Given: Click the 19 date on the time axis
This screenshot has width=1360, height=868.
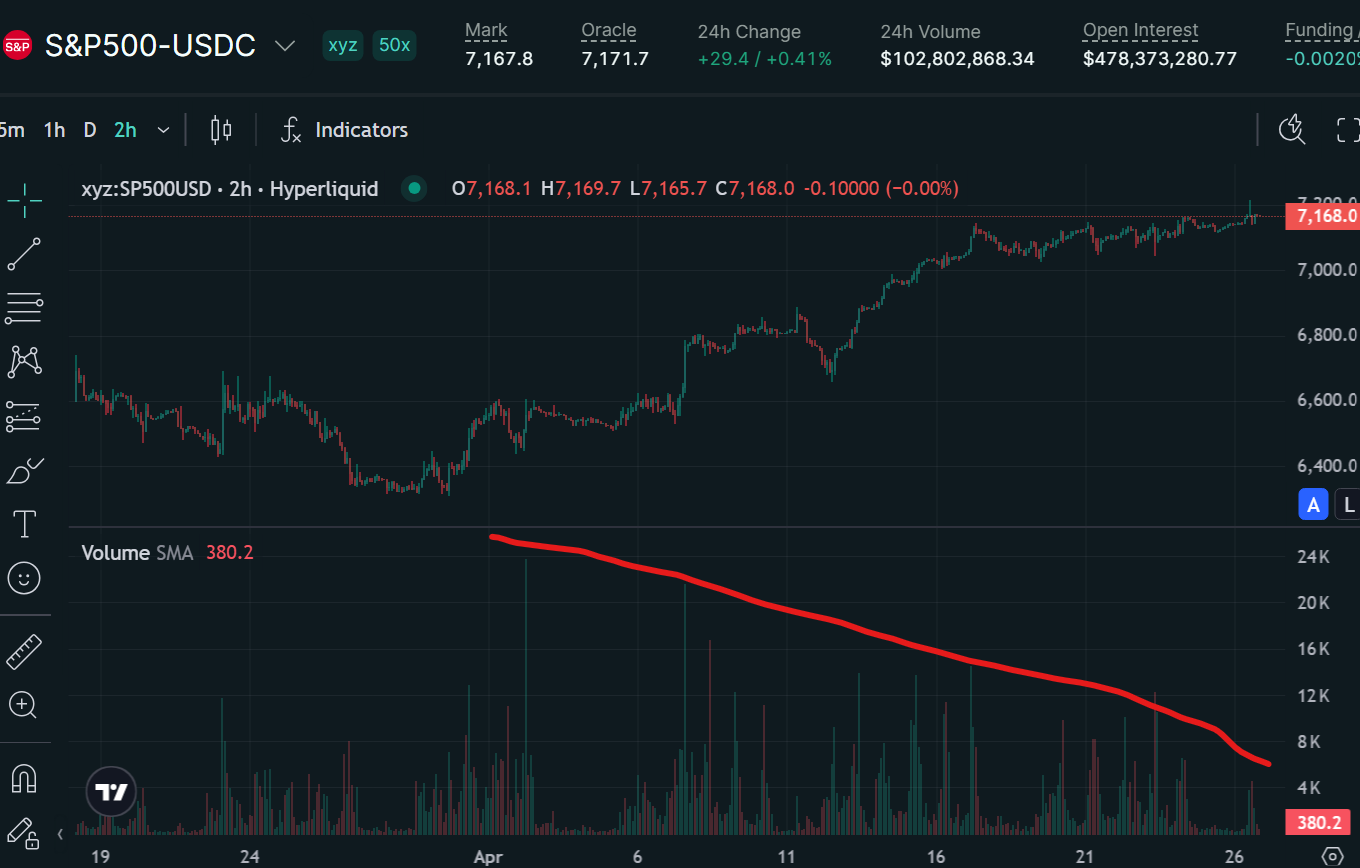Looking at the screenshot, I should click(x=100, y=857).
